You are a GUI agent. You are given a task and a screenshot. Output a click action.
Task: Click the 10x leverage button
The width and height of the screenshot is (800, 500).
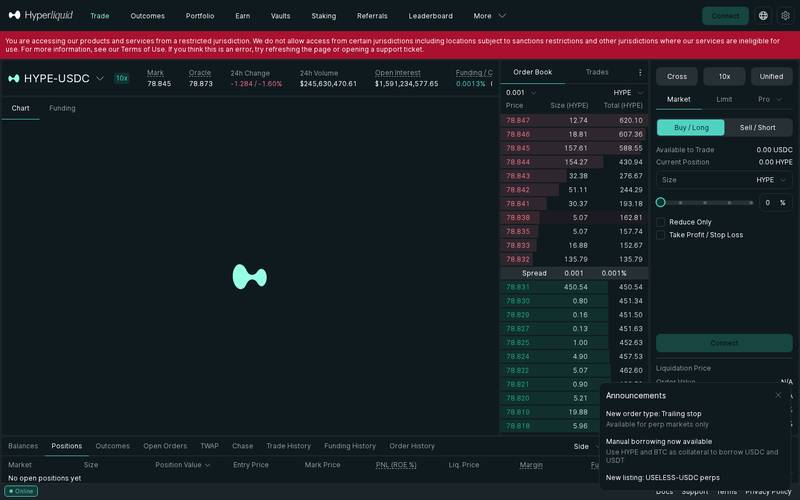click(724, 77)
